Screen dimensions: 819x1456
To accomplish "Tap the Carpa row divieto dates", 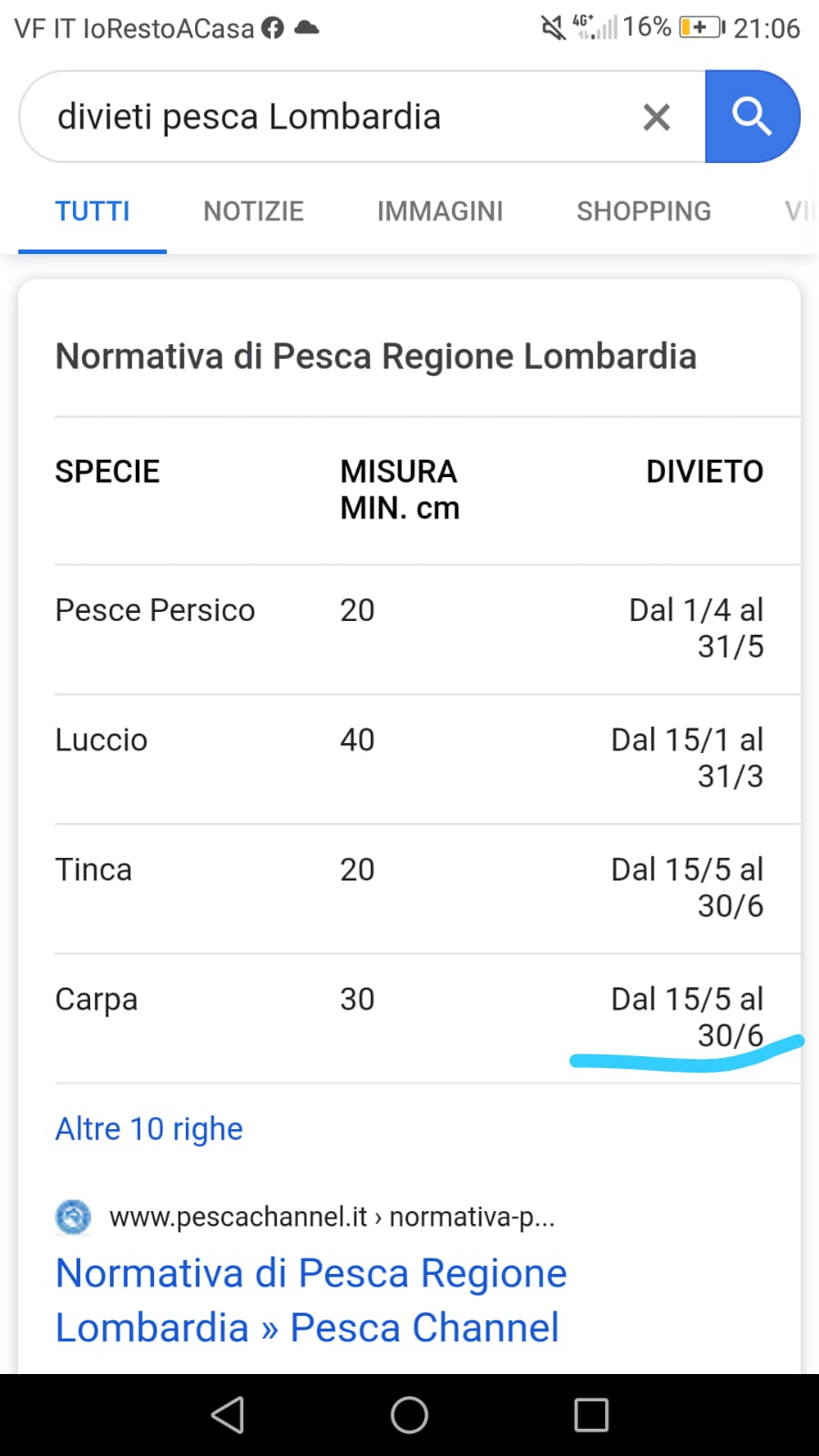I will point(687,1017).
